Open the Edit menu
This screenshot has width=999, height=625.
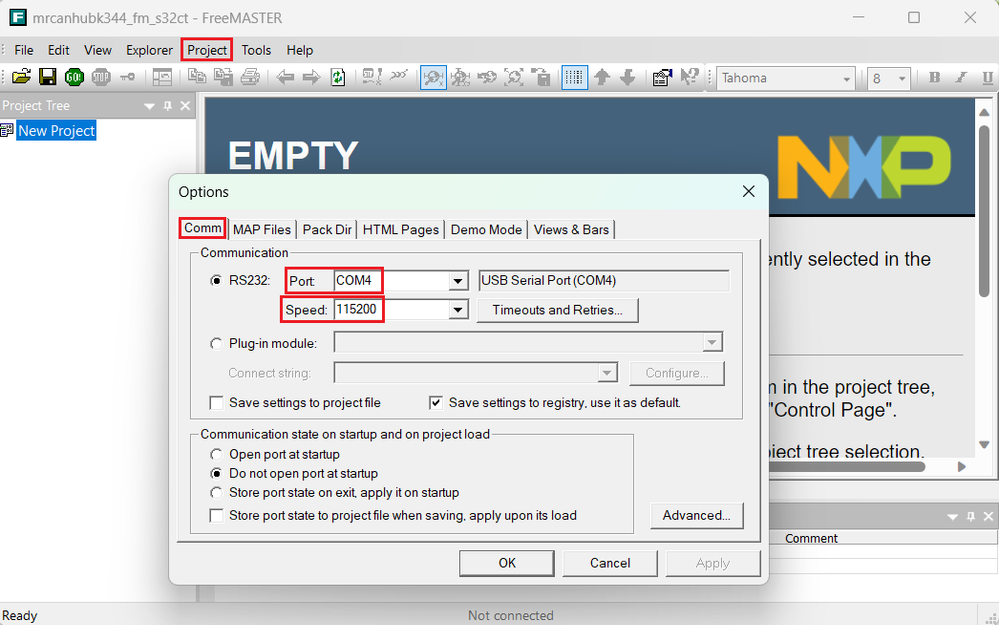click(59, 50)
